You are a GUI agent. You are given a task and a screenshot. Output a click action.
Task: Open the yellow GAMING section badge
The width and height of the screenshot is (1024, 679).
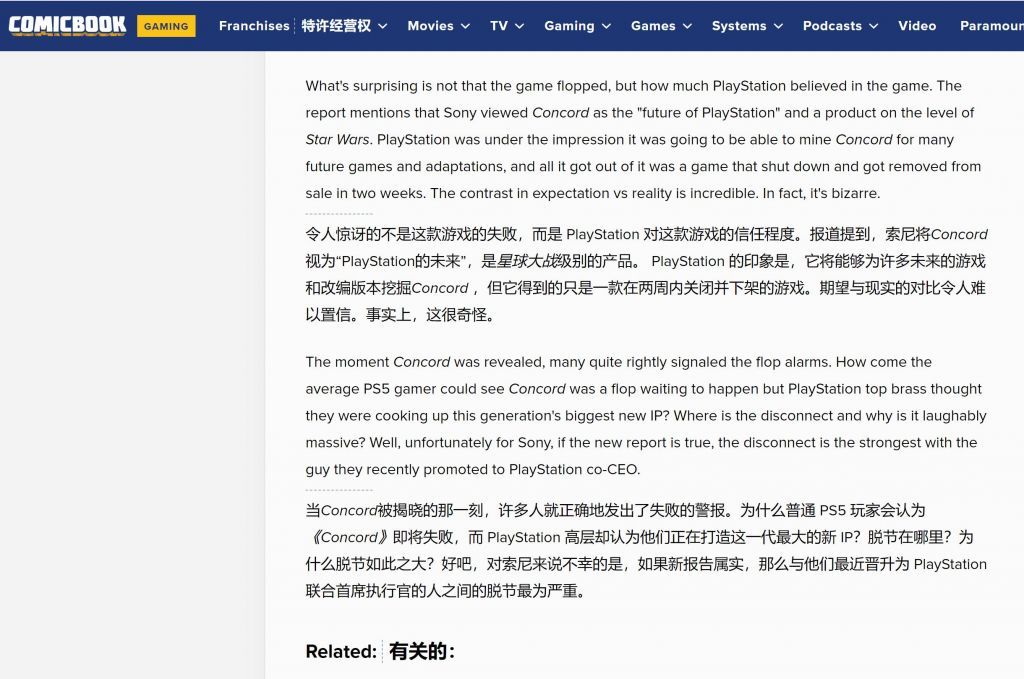click(166, 26)
